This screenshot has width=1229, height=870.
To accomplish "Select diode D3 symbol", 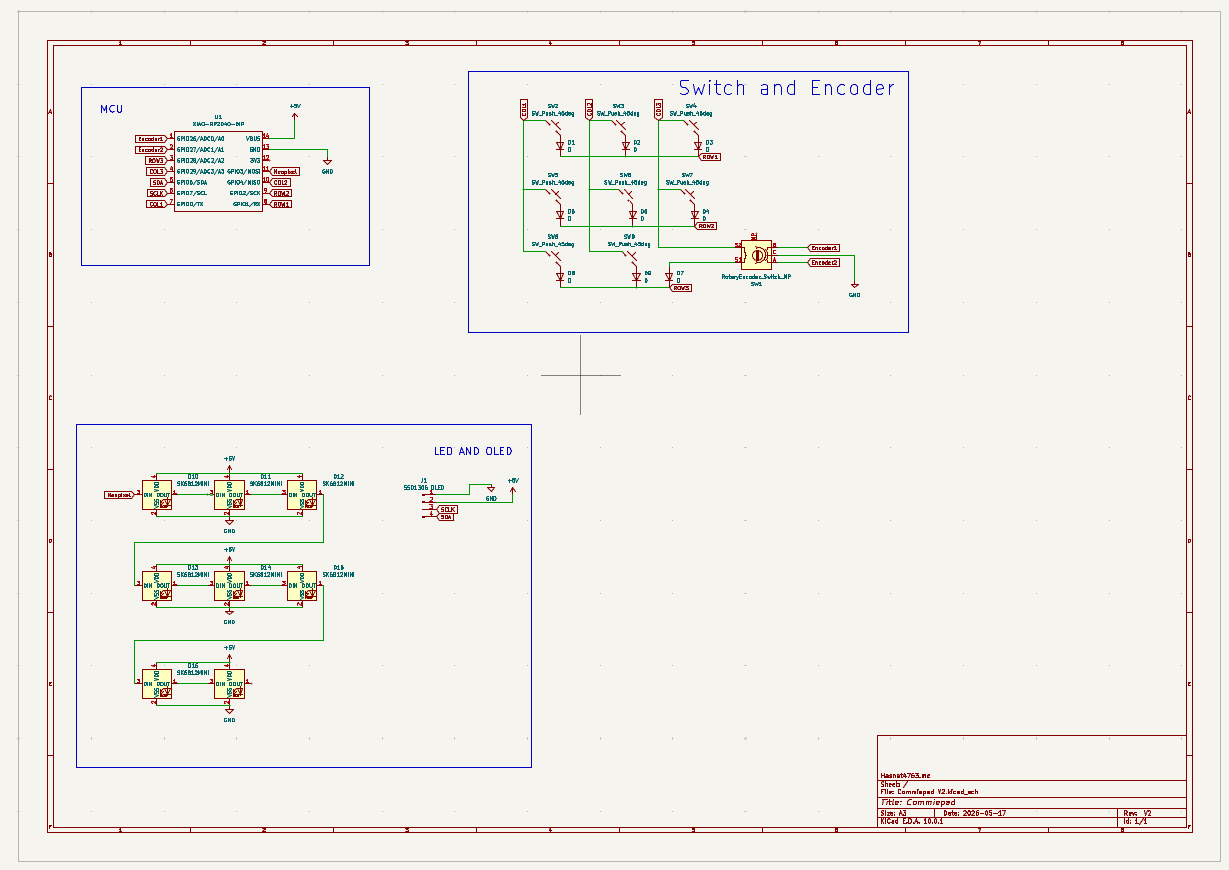I will pyautogui.click(x=698, y=146).
